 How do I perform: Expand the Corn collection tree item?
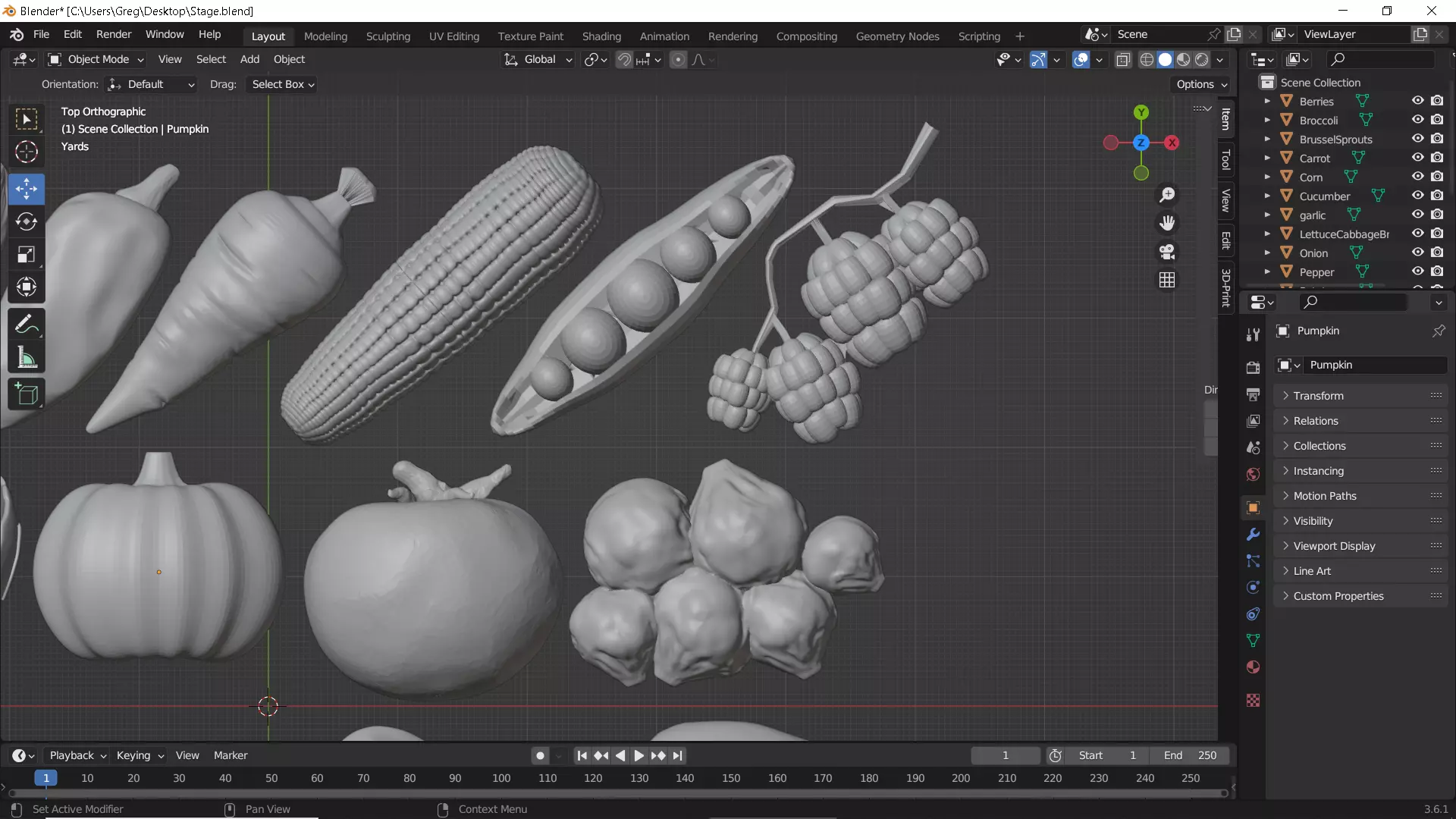click(x=1267, y=177)
